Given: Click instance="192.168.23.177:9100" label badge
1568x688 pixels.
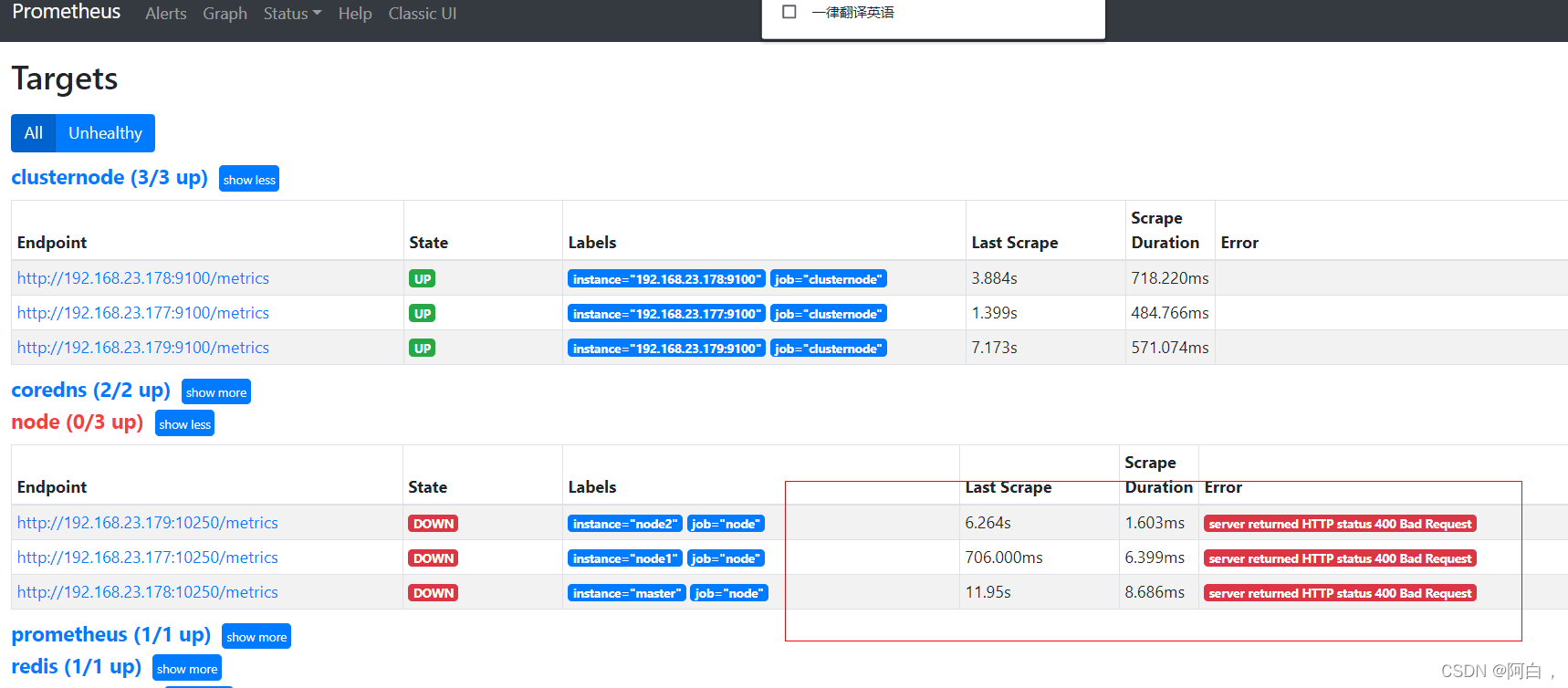Looking at the screenshot, I should click(x=666, y=314).
